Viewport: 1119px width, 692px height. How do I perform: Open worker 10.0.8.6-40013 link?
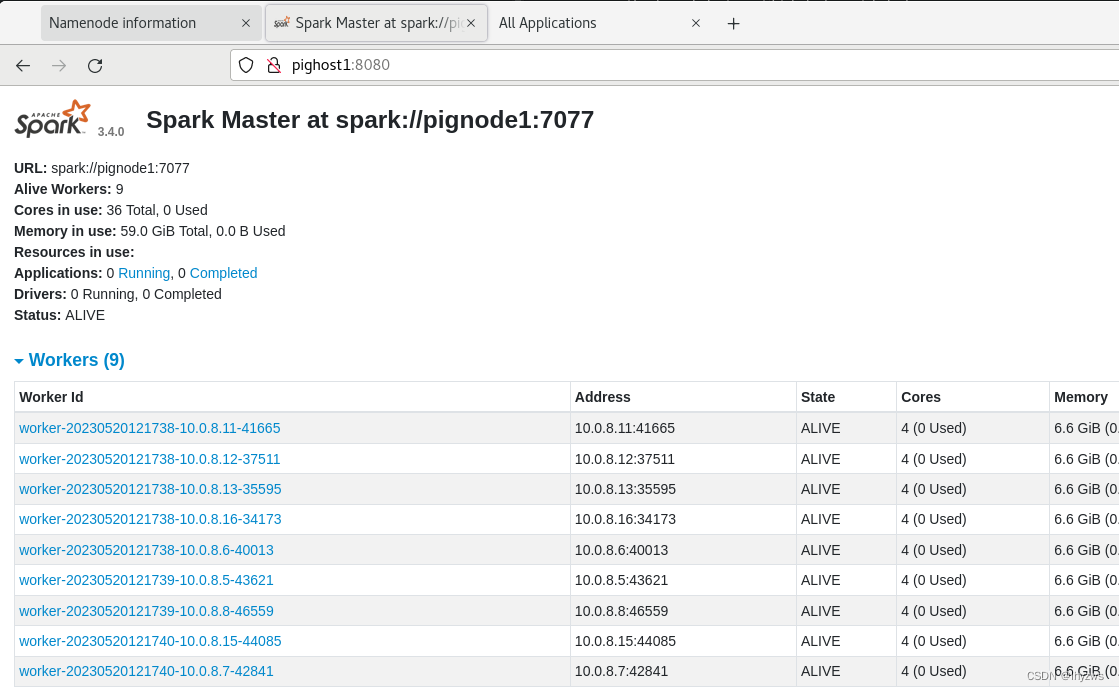coord(146,550)
